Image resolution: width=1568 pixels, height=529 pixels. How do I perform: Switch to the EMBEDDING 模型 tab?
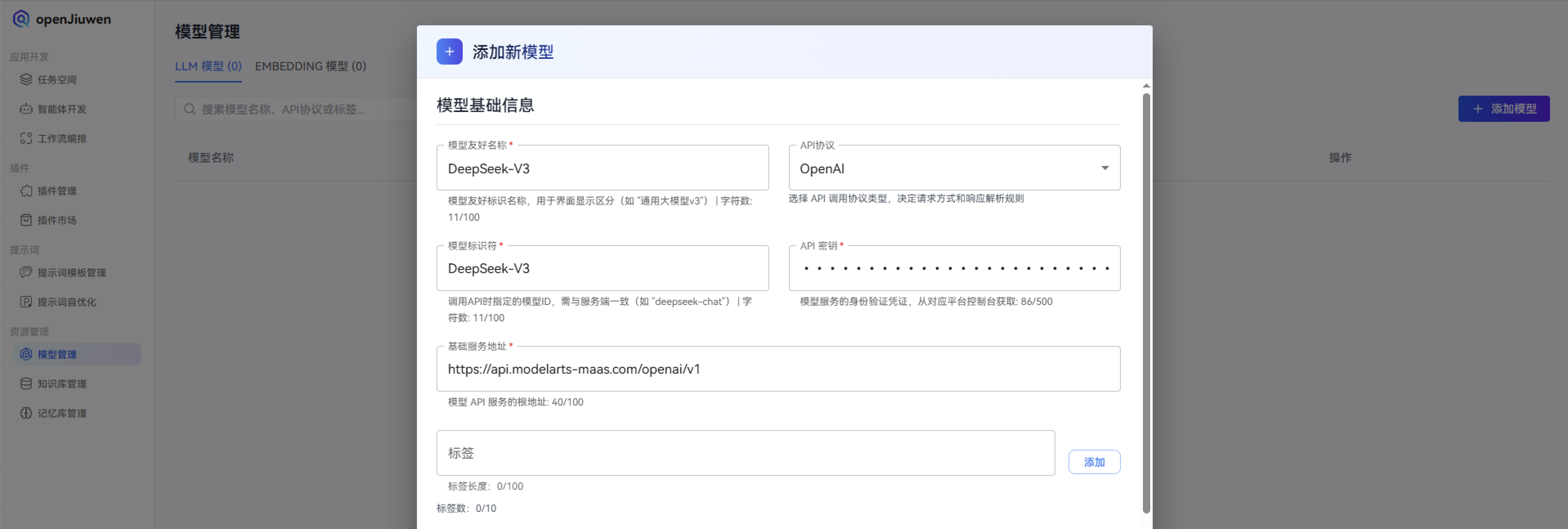[x=310, y=66]
